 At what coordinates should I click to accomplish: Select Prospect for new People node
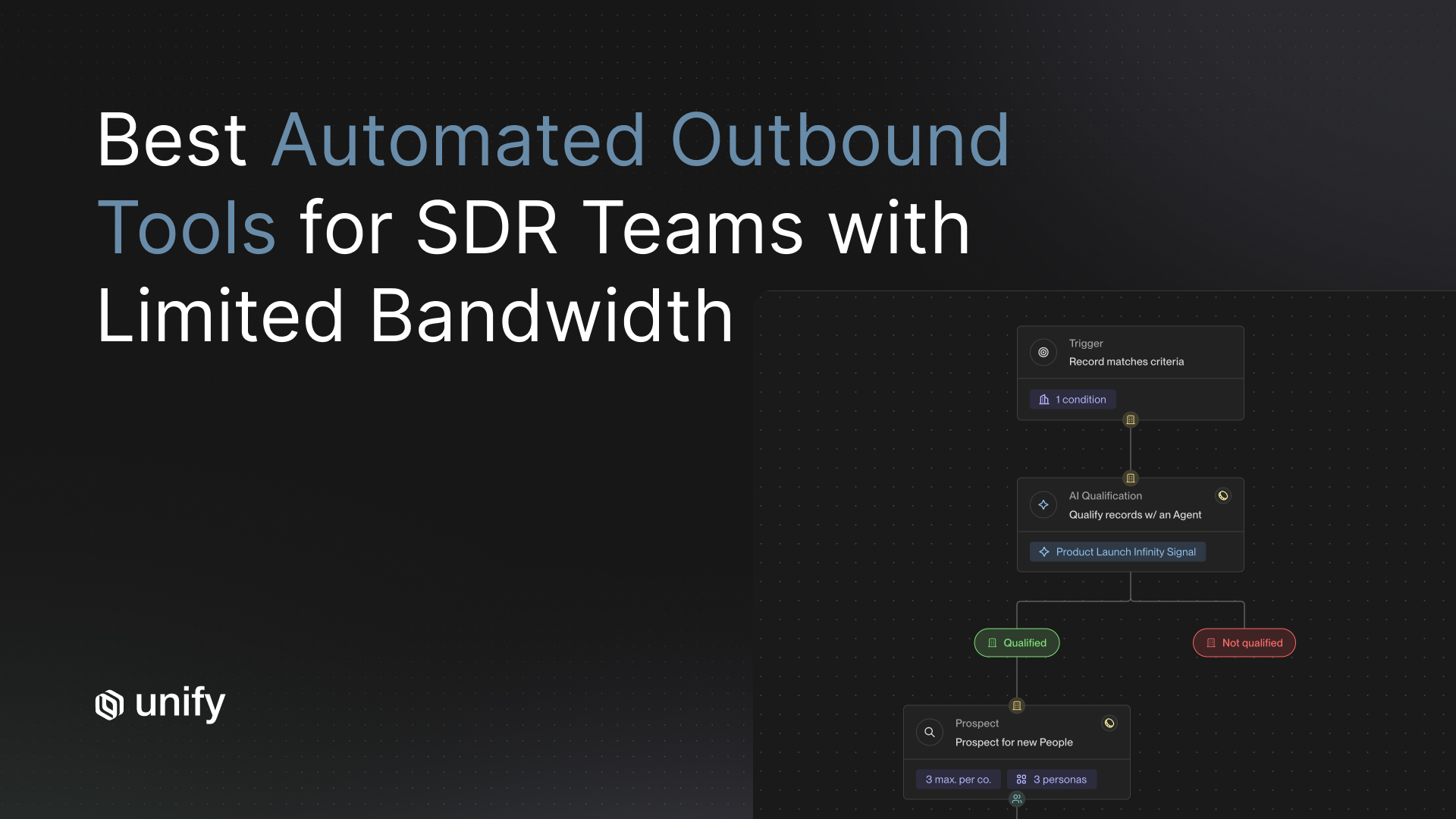[x=1014, y=742]
